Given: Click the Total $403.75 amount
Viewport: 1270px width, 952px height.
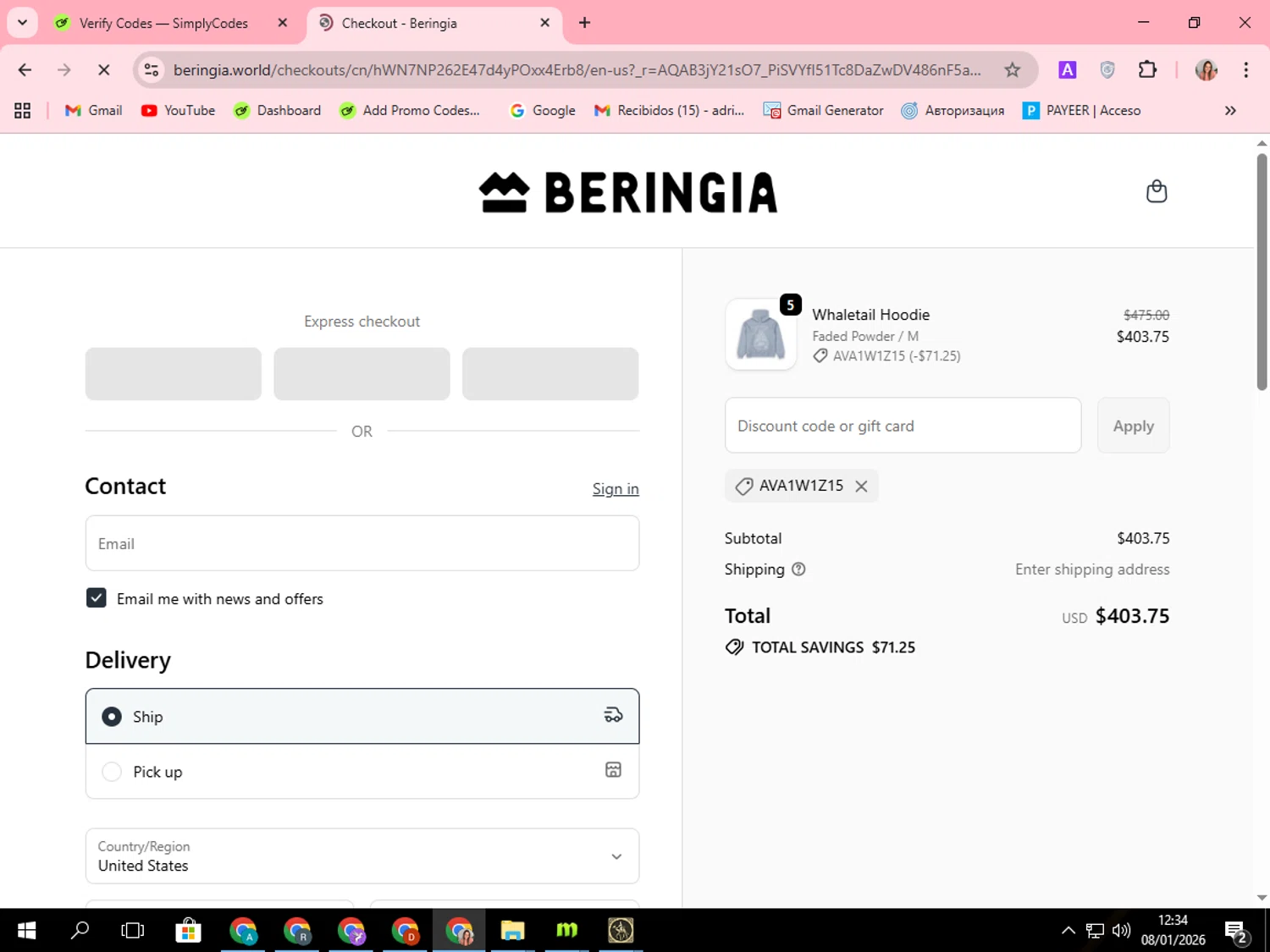Looking at the screenshot, I should tap(1132, 616).
